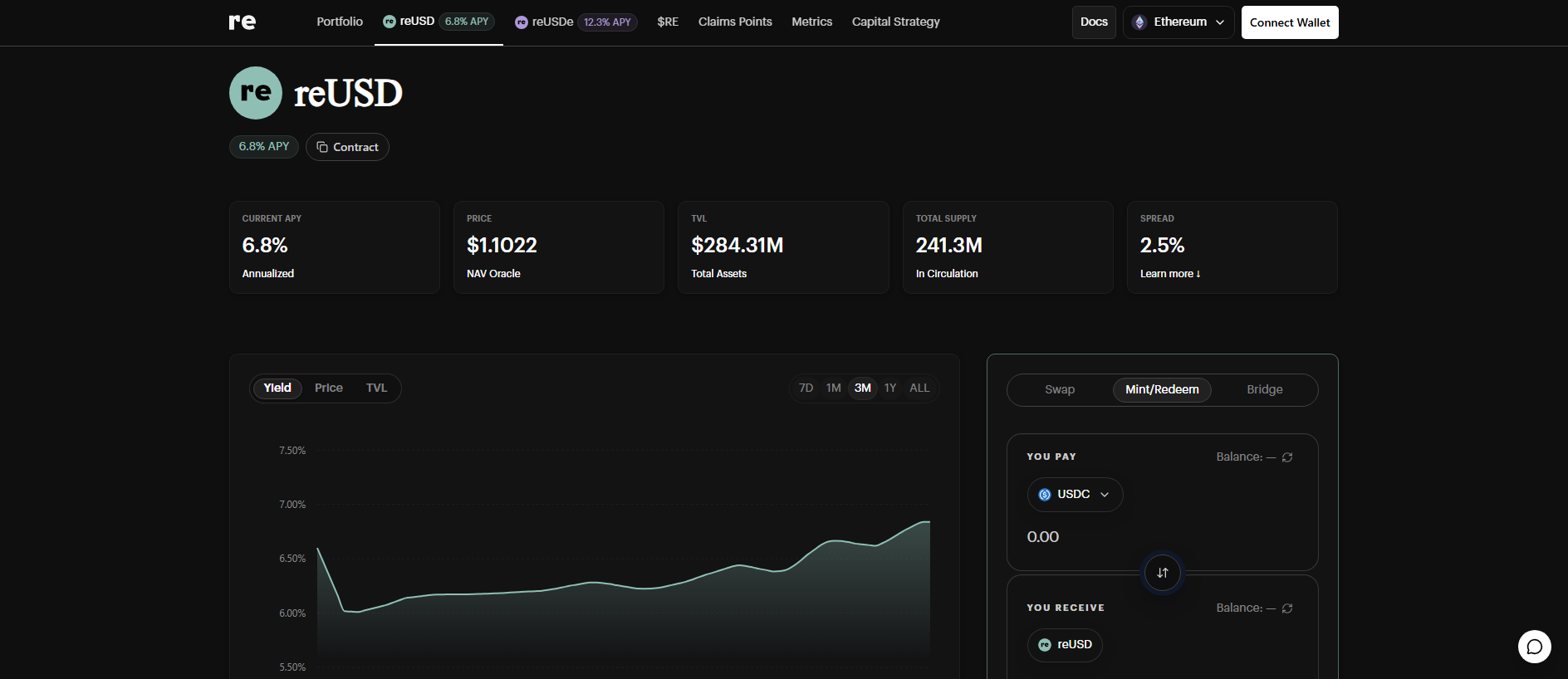
Task: Select the Swap tab
Action: 1060,390
